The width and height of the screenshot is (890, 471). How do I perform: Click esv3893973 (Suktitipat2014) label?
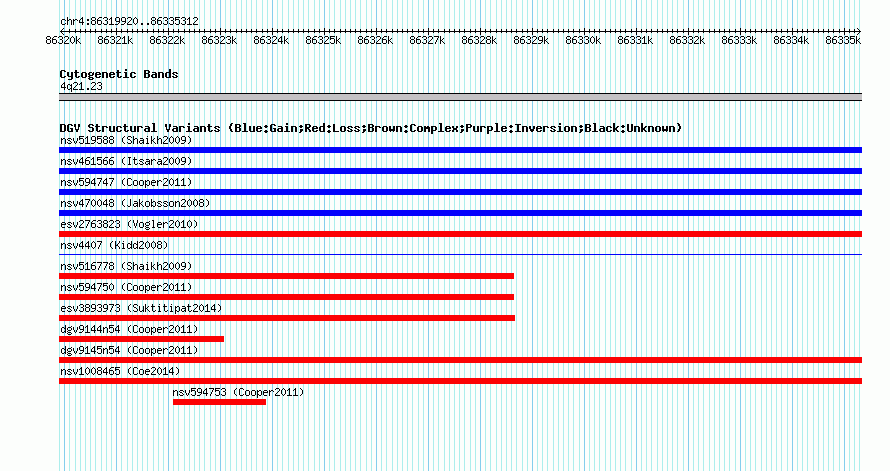coord(141,308)
